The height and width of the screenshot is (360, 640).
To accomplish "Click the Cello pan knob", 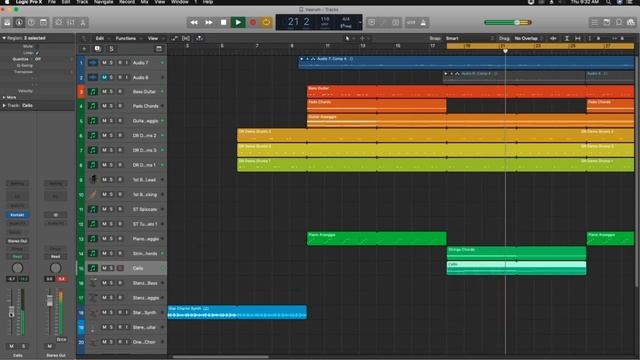I will pos(17,268).
